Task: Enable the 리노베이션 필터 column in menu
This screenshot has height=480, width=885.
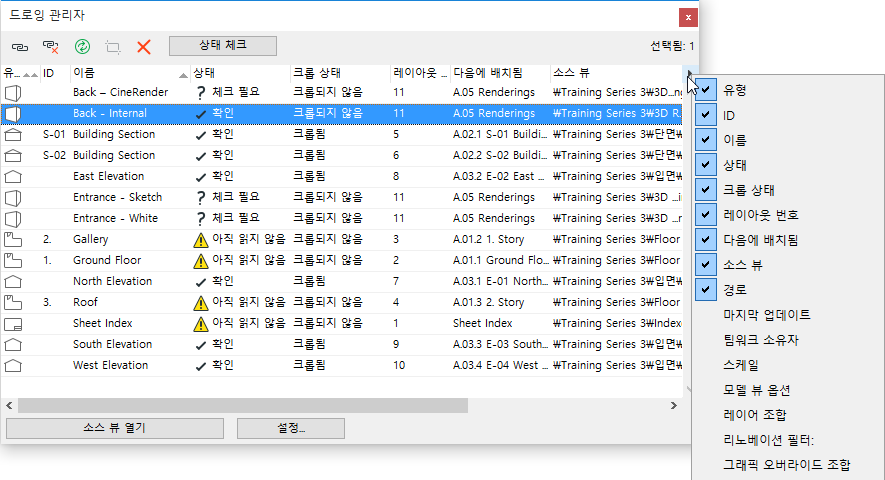Action: tap(768, 439)
